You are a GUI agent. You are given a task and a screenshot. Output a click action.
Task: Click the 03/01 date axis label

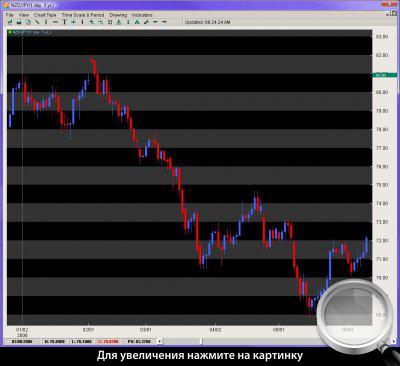click(x=145, y=330)
